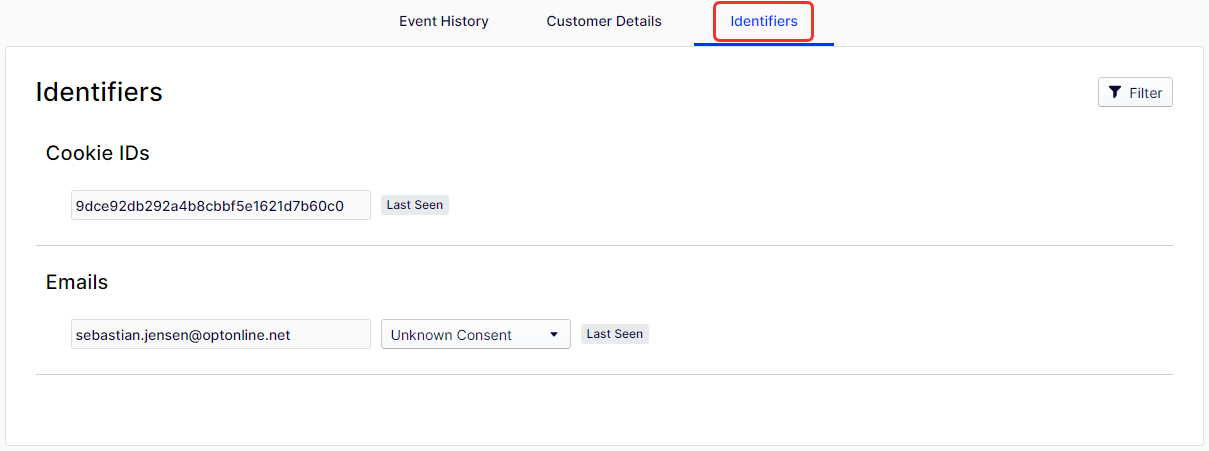Image resolution: width=1209 pixels, height=451 pixels.
Task: Click the Filter label text
Action: [x=1146, y=93]
